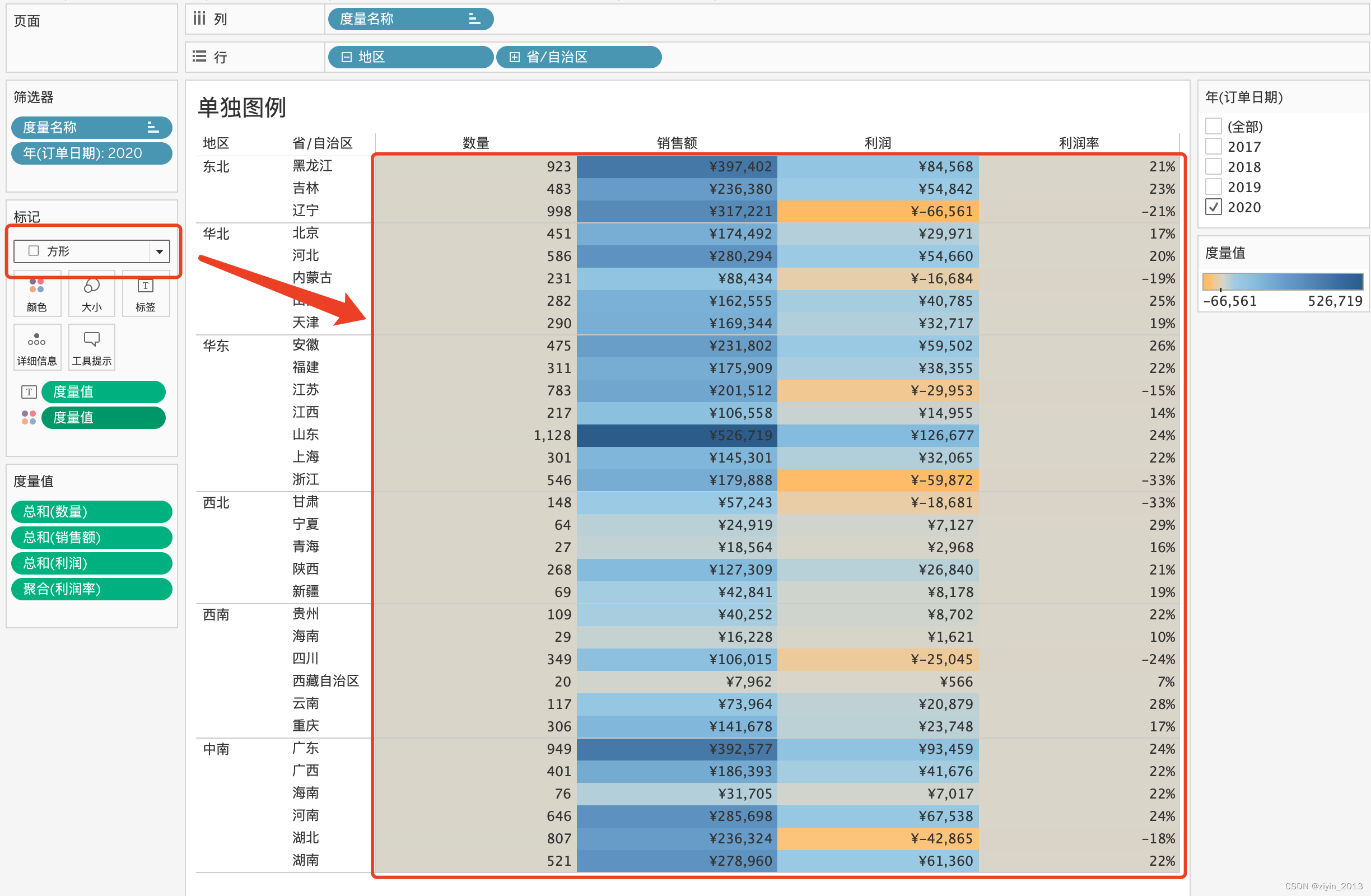Check the 2017 year filter checkbox
The height and width of the screenshot is (896, 1371).
(1214, 146)
